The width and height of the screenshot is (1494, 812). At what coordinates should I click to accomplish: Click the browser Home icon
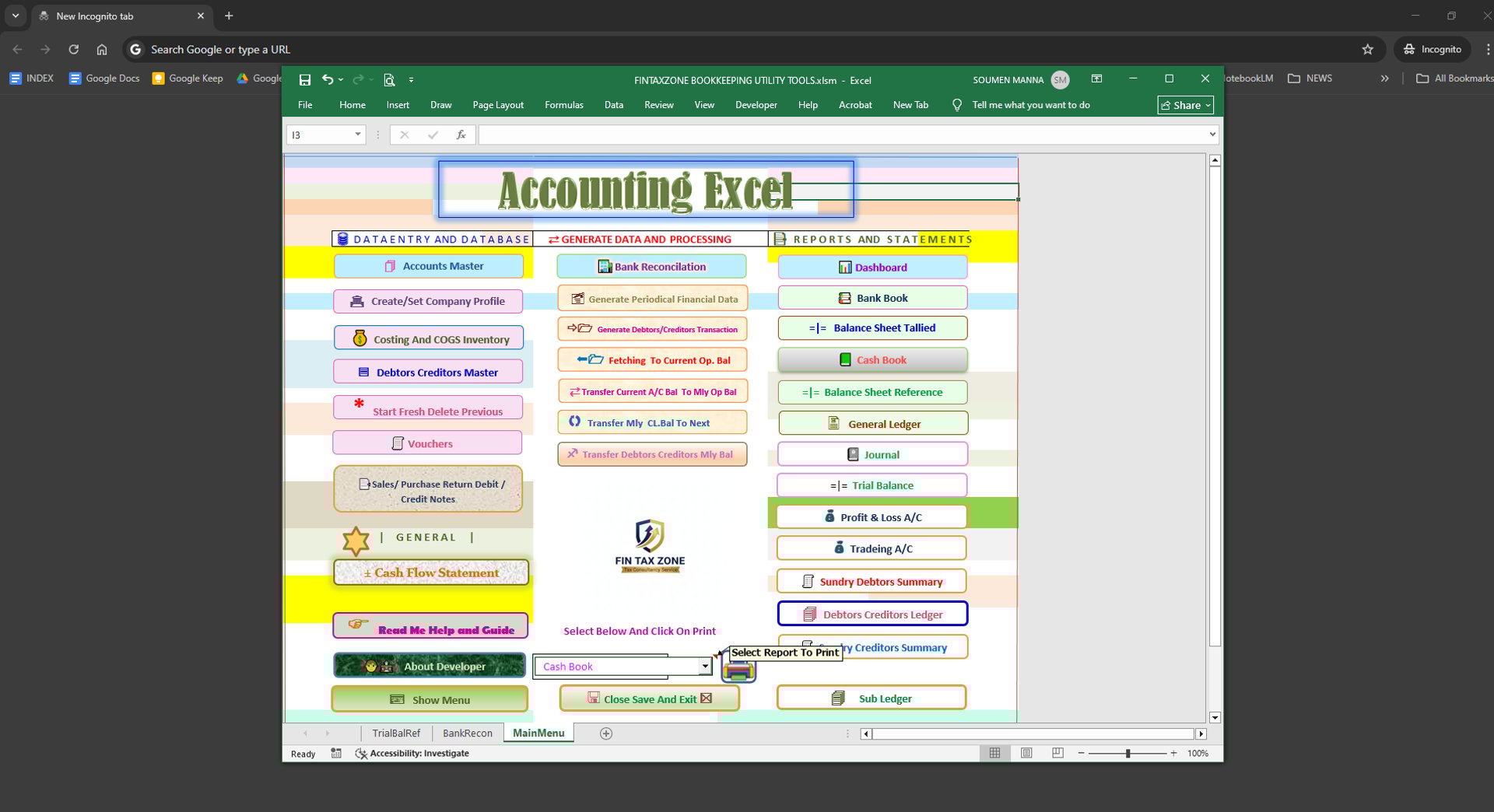coord(102,49)
